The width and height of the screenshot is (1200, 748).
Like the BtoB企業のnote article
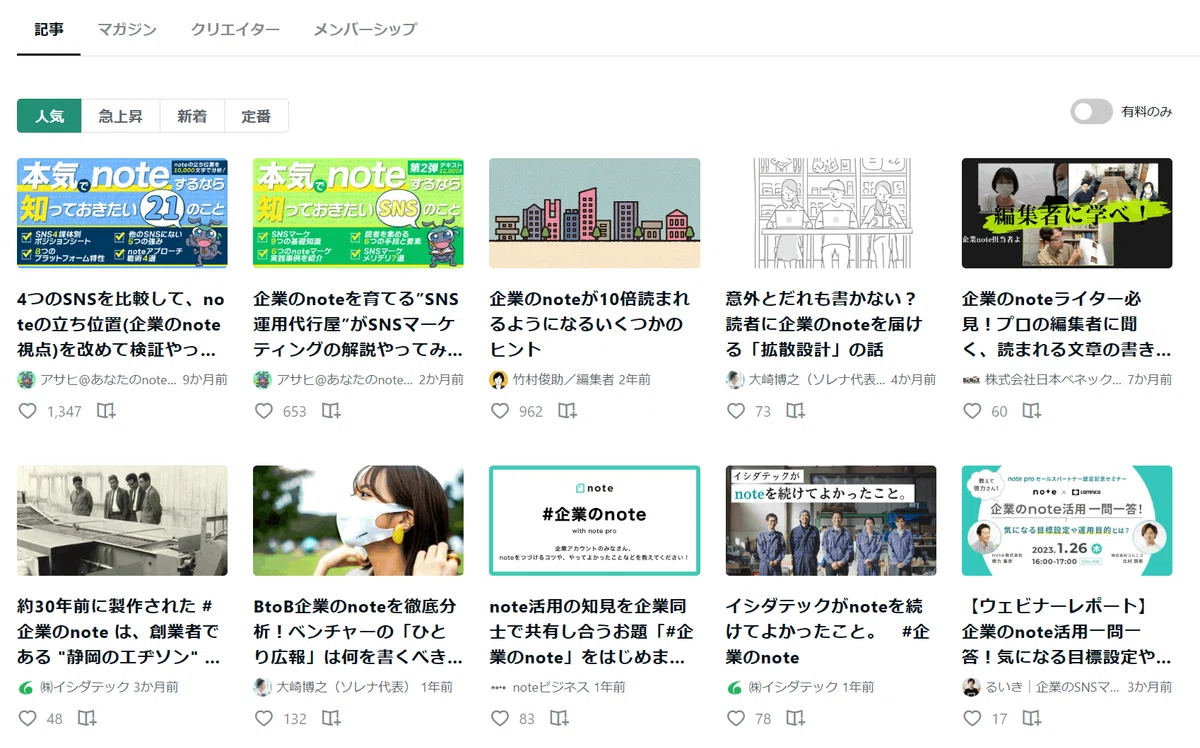click(x=264, y=719)
